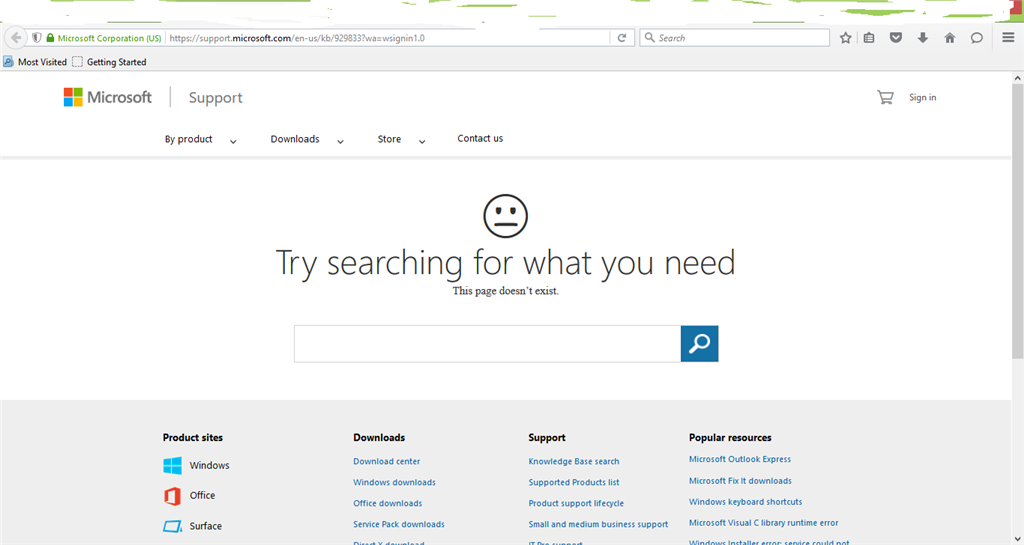This screenshot has width=1024, height=545.
Task: Open the Office downloads link
Action: click(388, 503)
